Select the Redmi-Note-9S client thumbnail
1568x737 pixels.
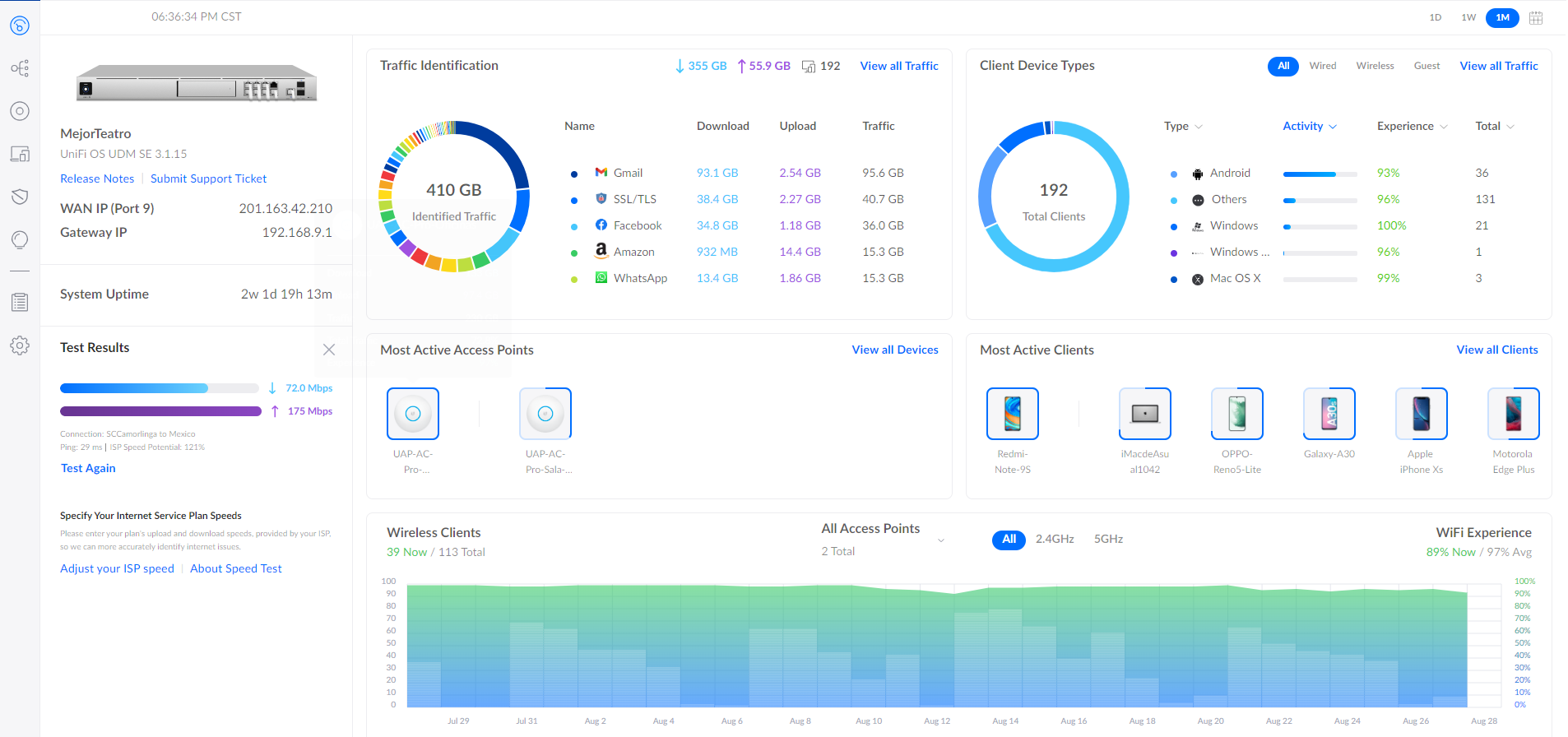pos(1012,414)
